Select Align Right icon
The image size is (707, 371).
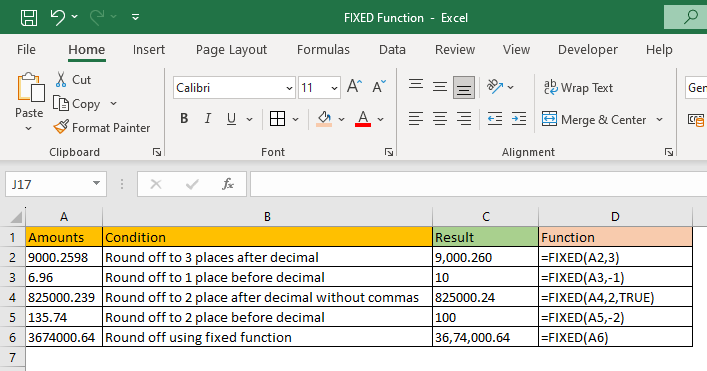click(x=464, y=119)
